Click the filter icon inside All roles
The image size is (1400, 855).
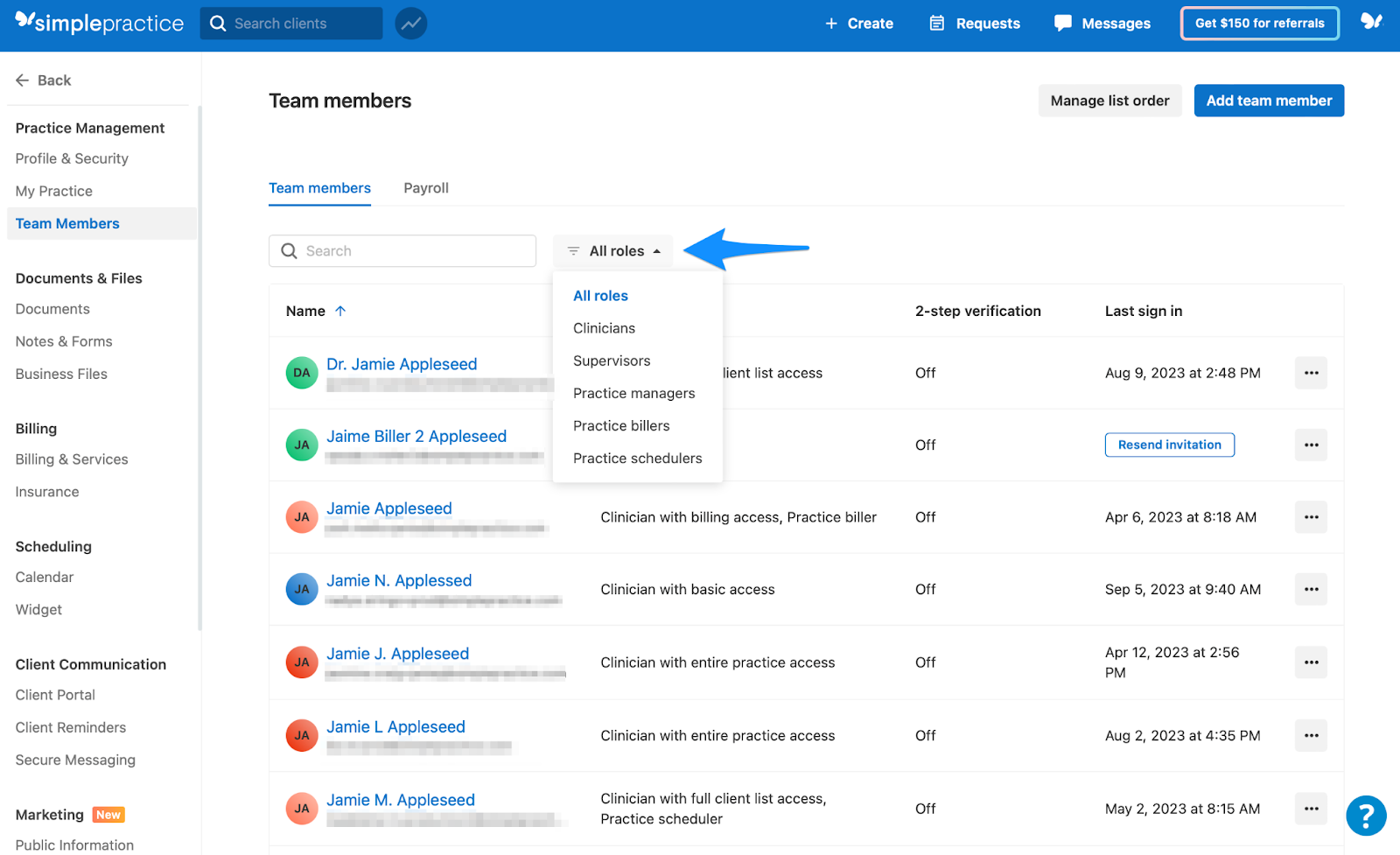573,251
